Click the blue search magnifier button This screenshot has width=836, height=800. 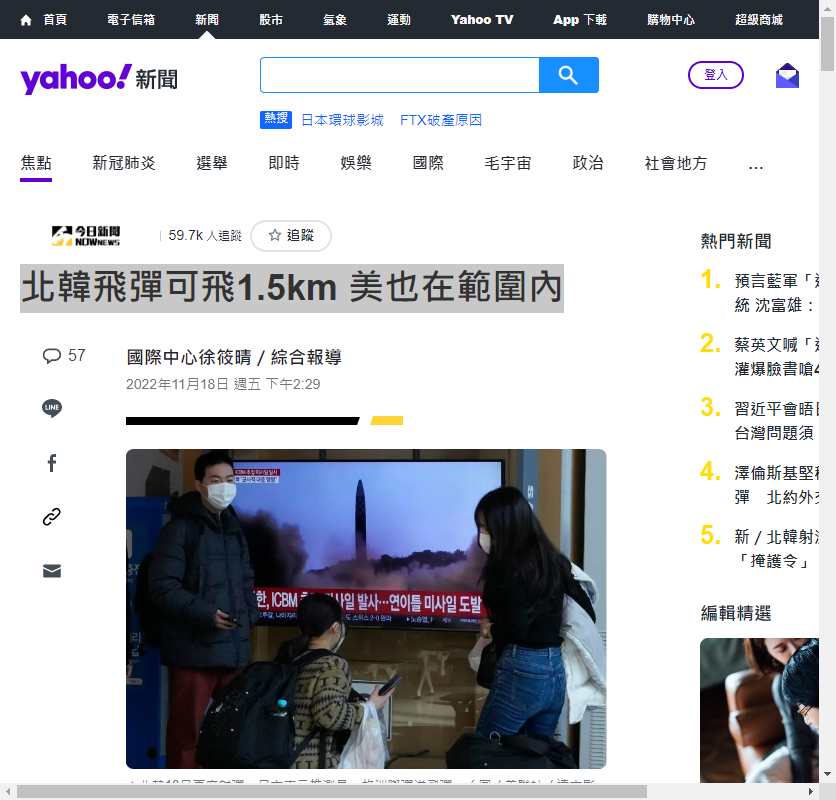tap(568, 75)
